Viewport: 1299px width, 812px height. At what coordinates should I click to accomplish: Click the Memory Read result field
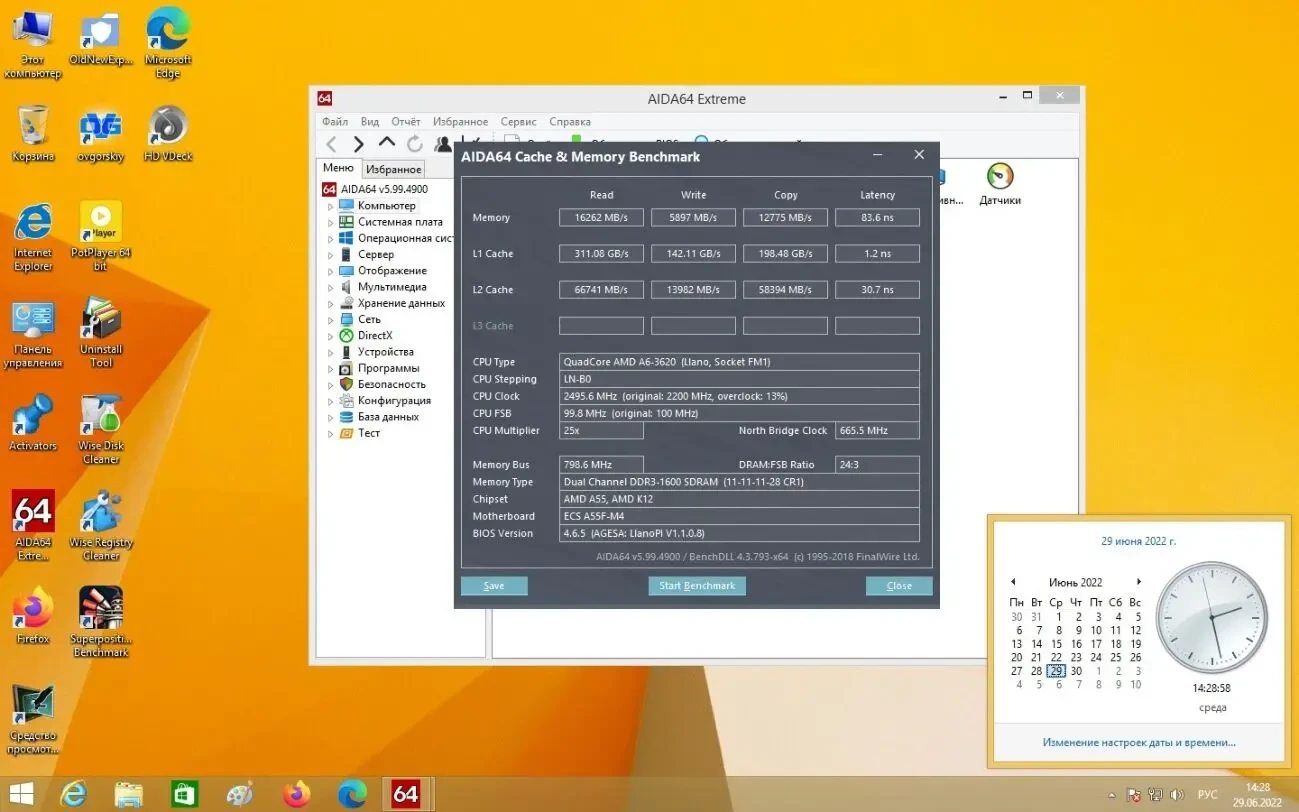click(x=601, y=218)
